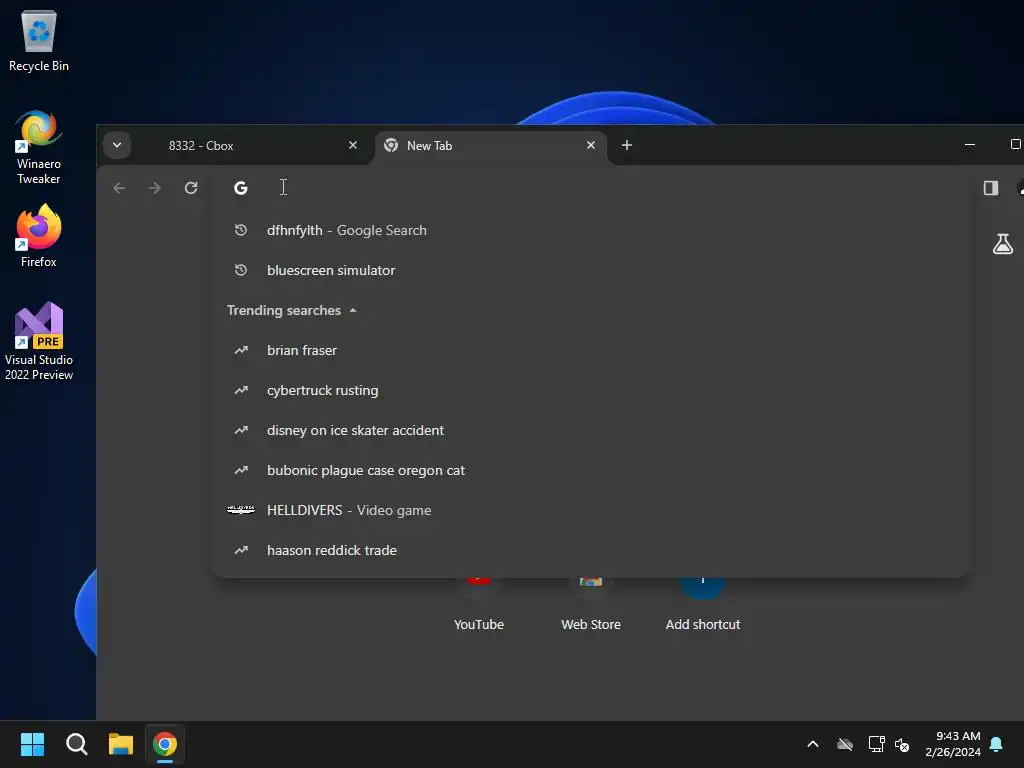The height and width of the screenshot is (768, 1024).
Task: Click the network display tray icon
Action: coord(876,744)
